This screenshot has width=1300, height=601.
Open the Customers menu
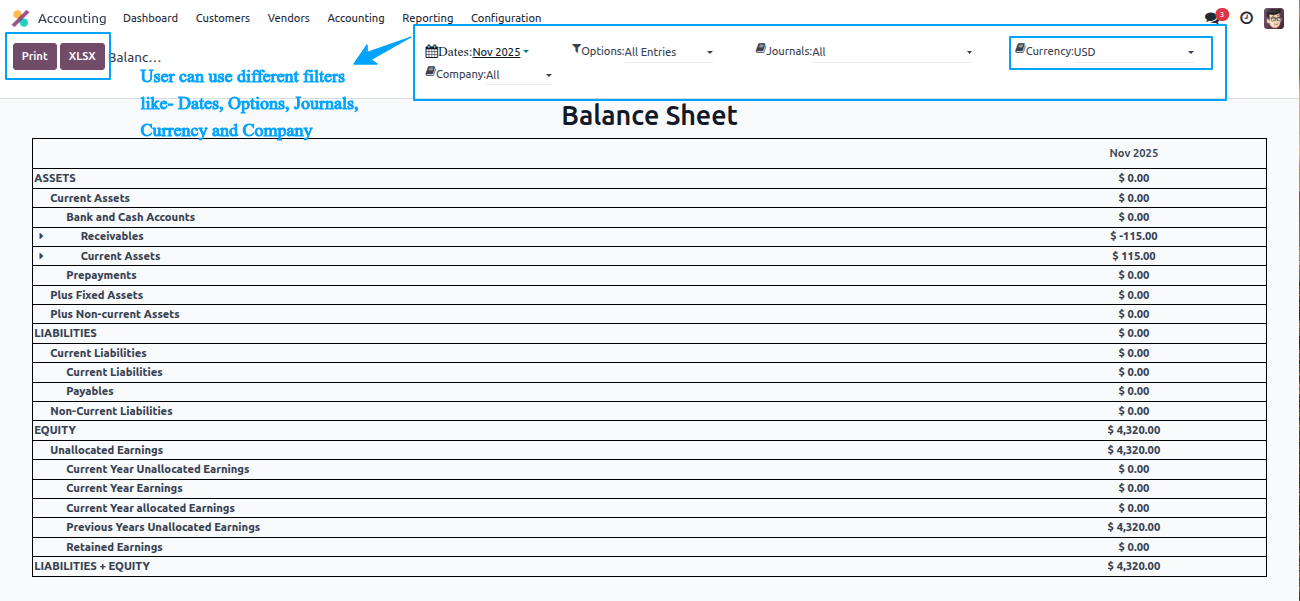223,18
